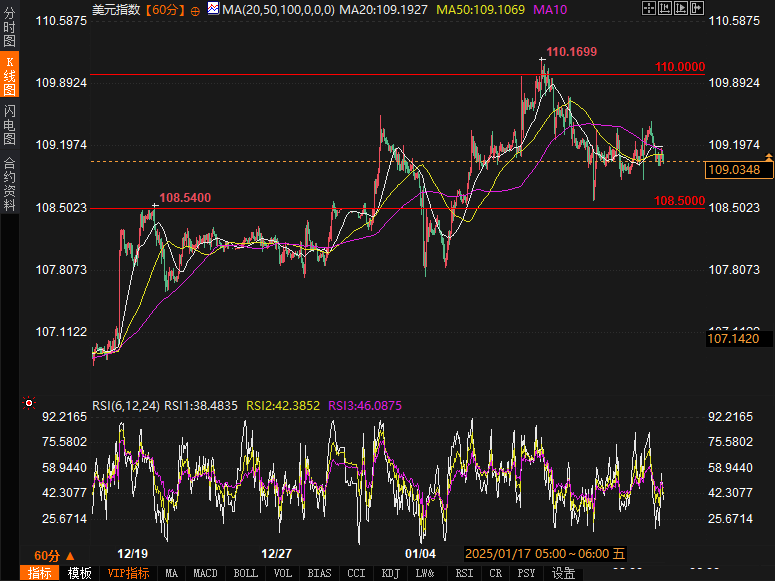
Task: Apply the BOLL indicator
Action: pos(245,573)
